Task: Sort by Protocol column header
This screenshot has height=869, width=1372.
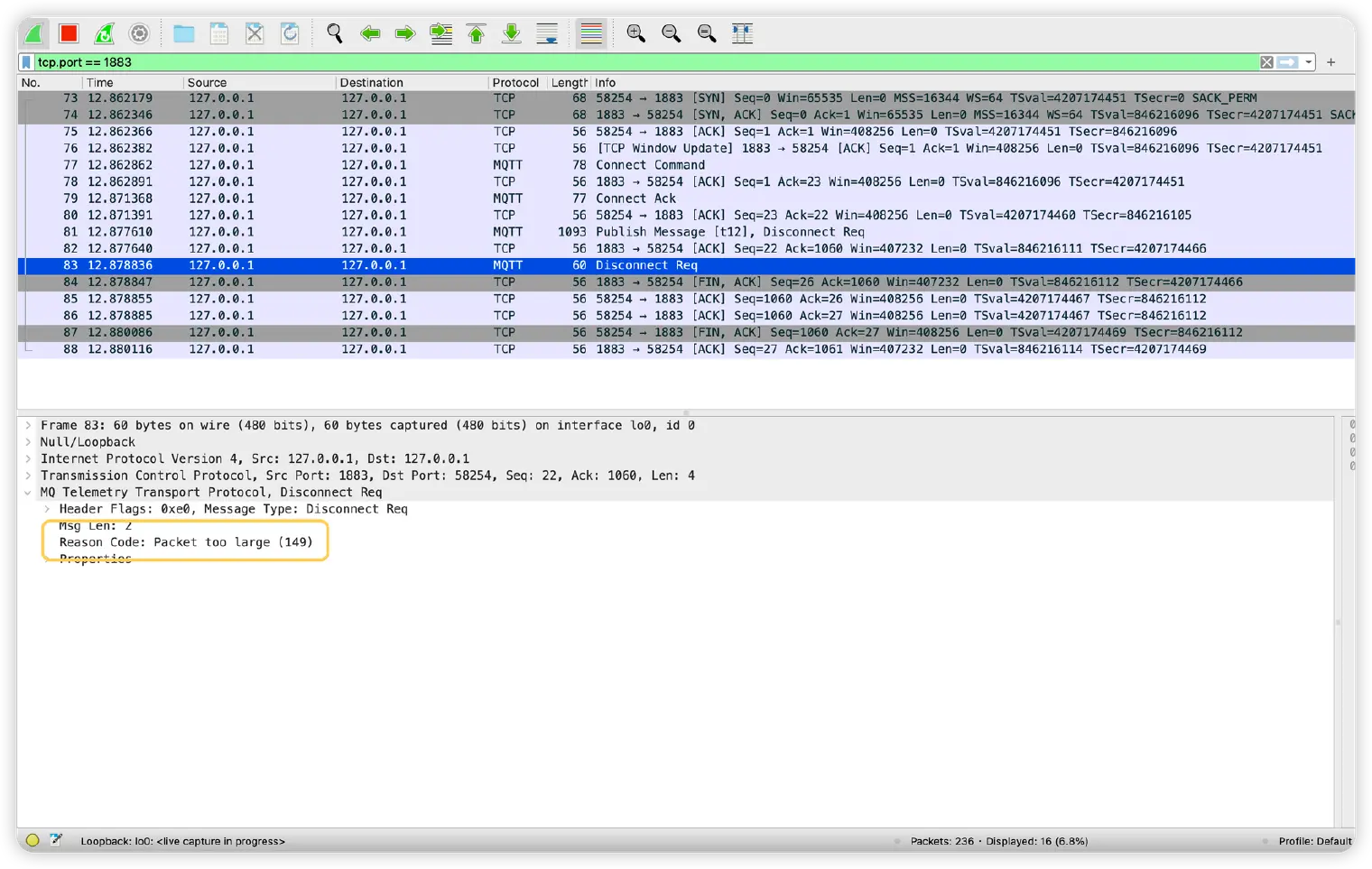Action: coord(518,82)
